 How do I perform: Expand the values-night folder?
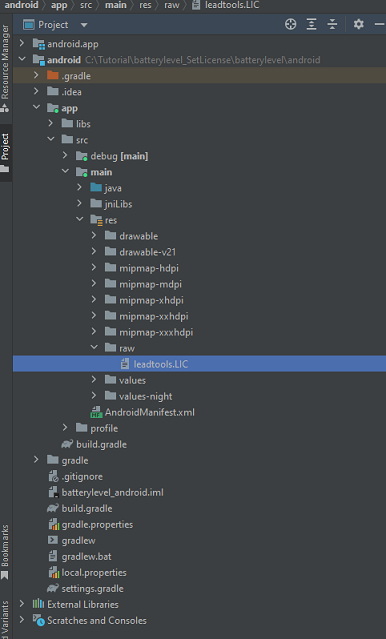[x=94, y=396]
